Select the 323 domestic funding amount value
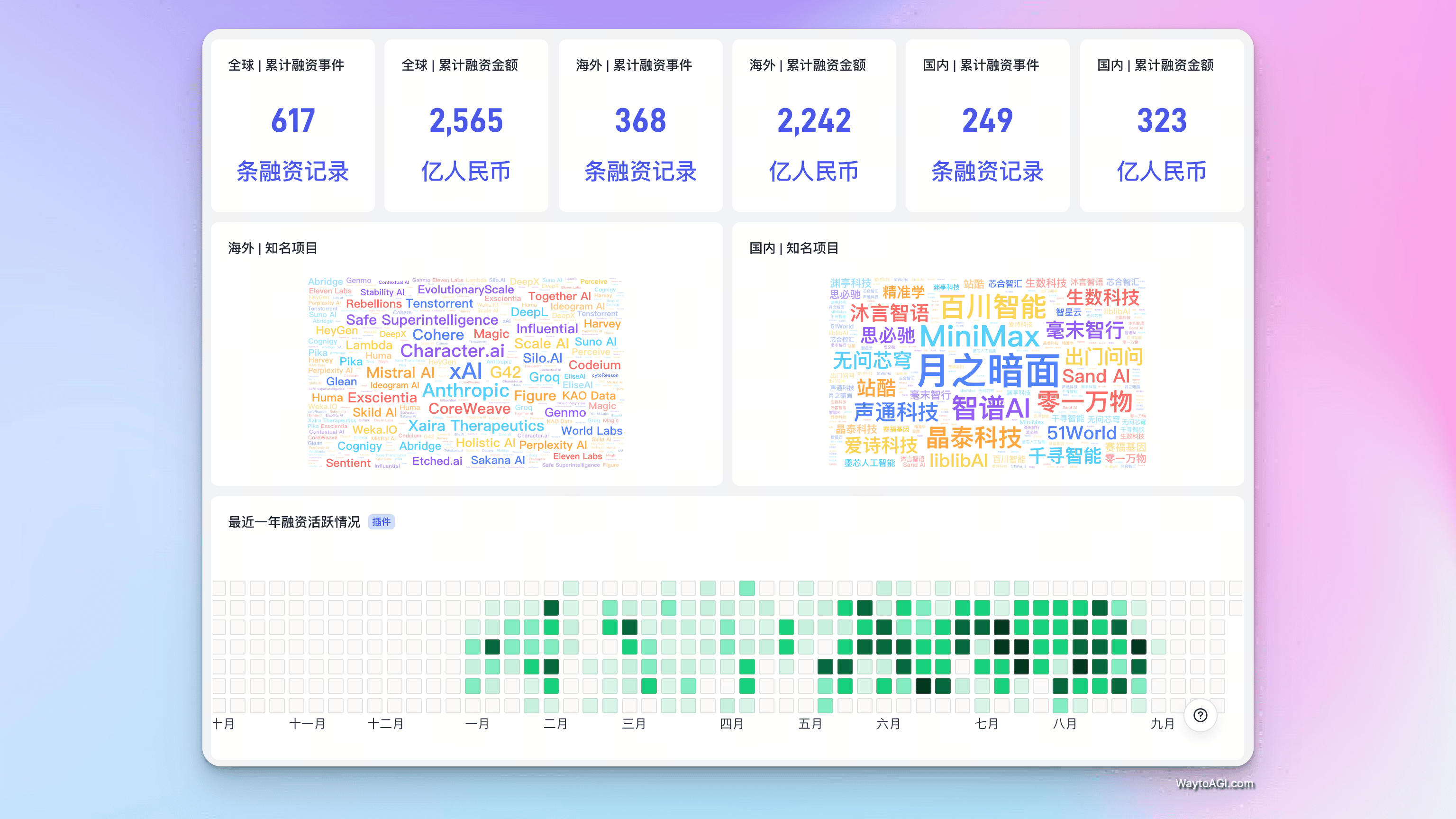This screenshot has height=819, width=1456. 1162,120
